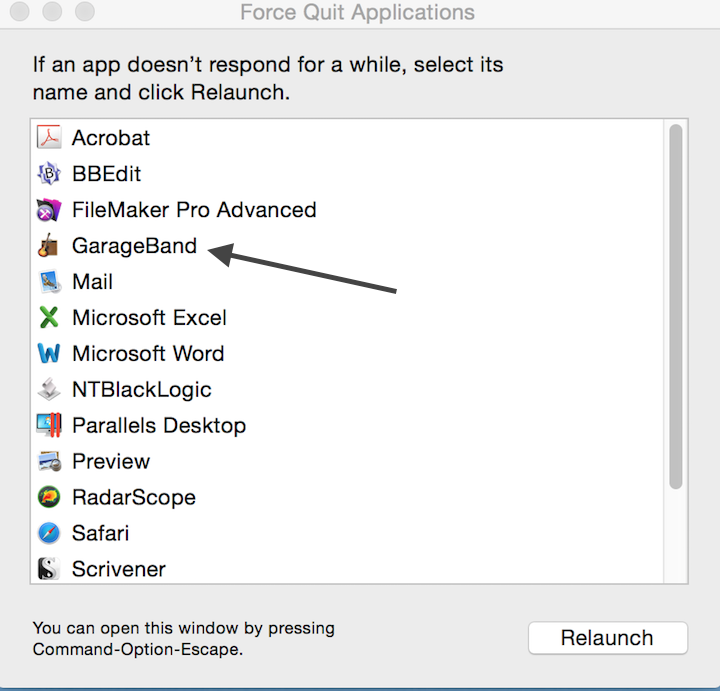Click the RadarScope icon
The width and height of the screenshot is (720, 691).
[48, 498]
